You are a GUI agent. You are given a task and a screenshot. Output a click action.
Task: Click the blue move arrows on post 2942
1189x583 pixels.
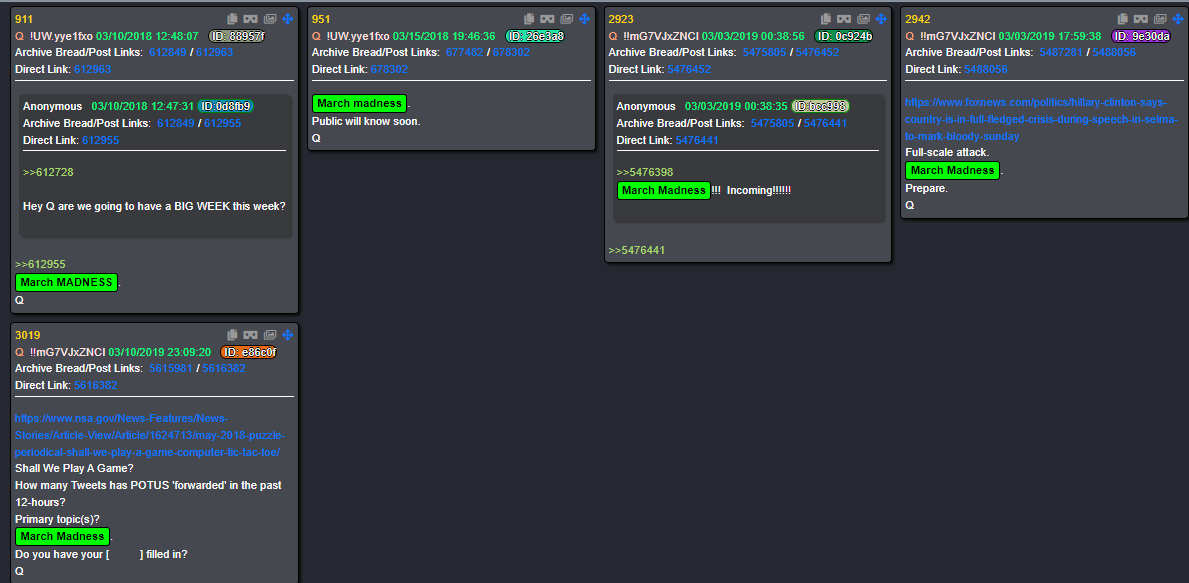(x=1178, y=19)
